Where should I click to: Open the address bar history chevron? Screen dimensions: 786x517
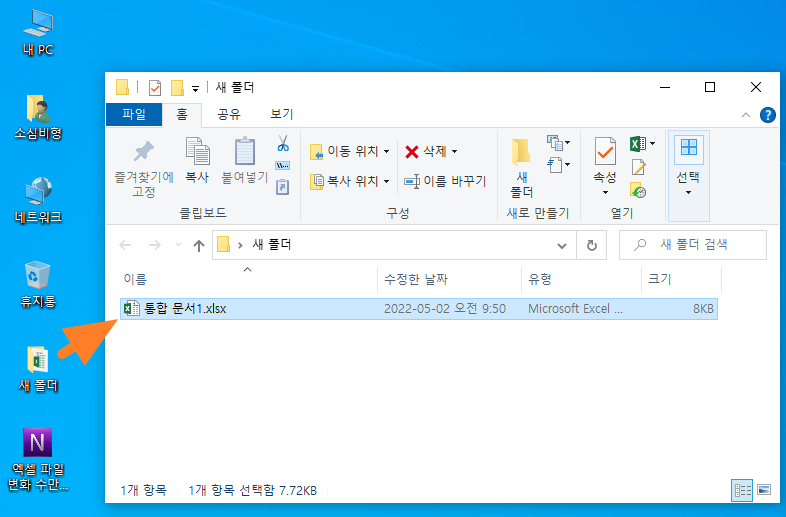click(x=562, y=246)
